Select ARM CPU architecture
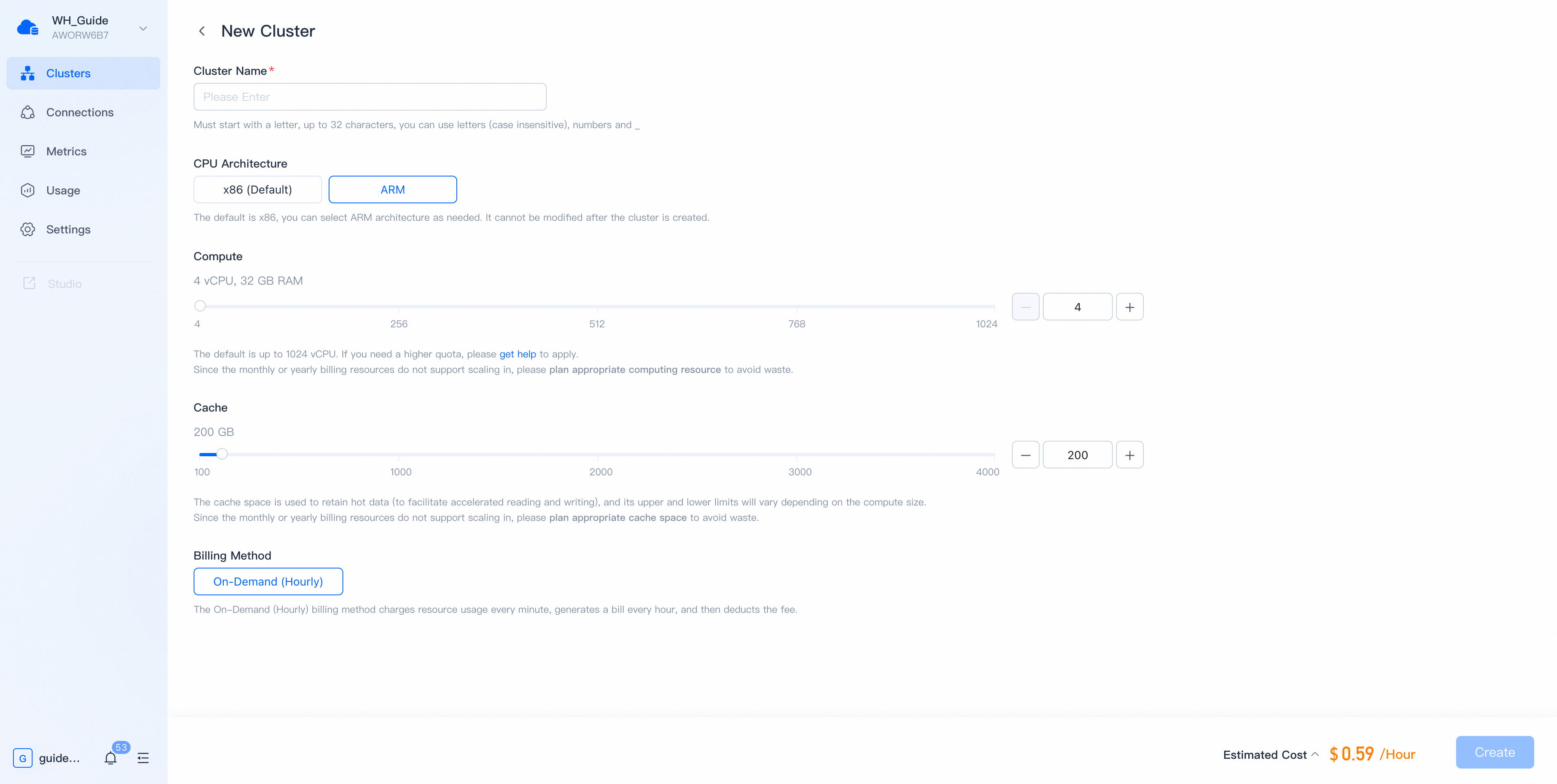This screenshot has width=1557, height=784. point(392,189)
